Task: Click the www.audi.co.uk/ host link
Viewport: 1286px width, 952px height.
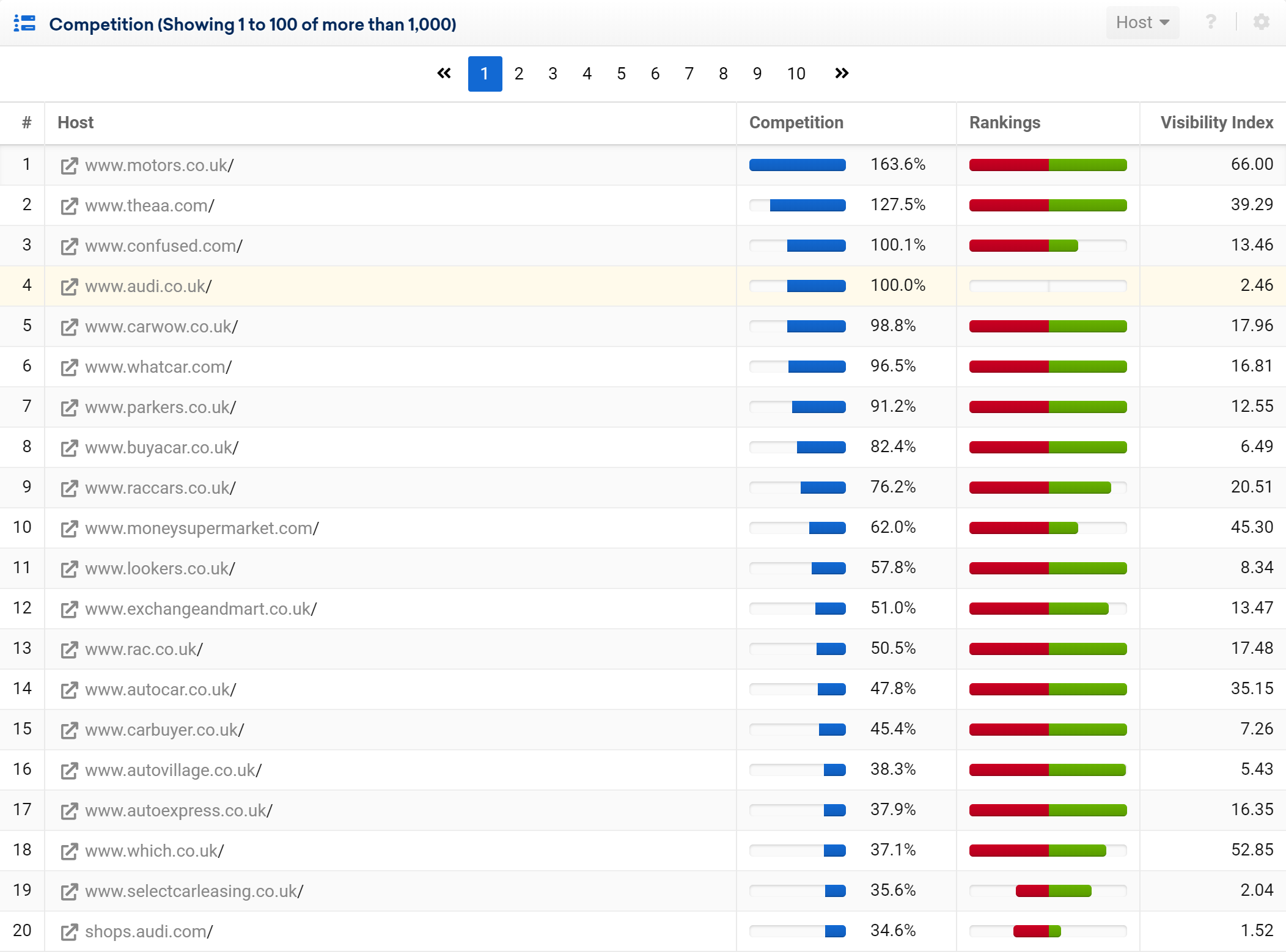Action: pyautogui.click(x=149, y=287)
